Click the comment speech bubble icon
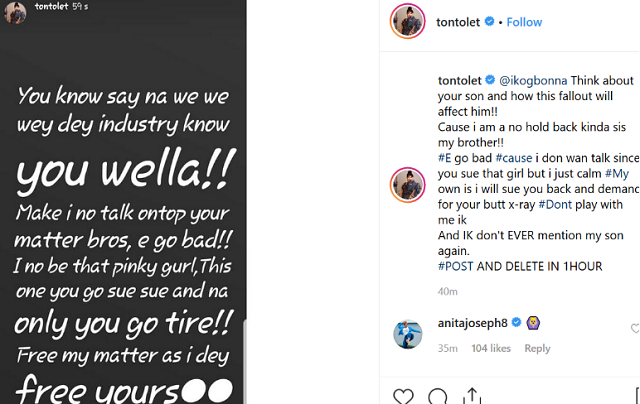The image size is (640, 404). tap(438, 396)
